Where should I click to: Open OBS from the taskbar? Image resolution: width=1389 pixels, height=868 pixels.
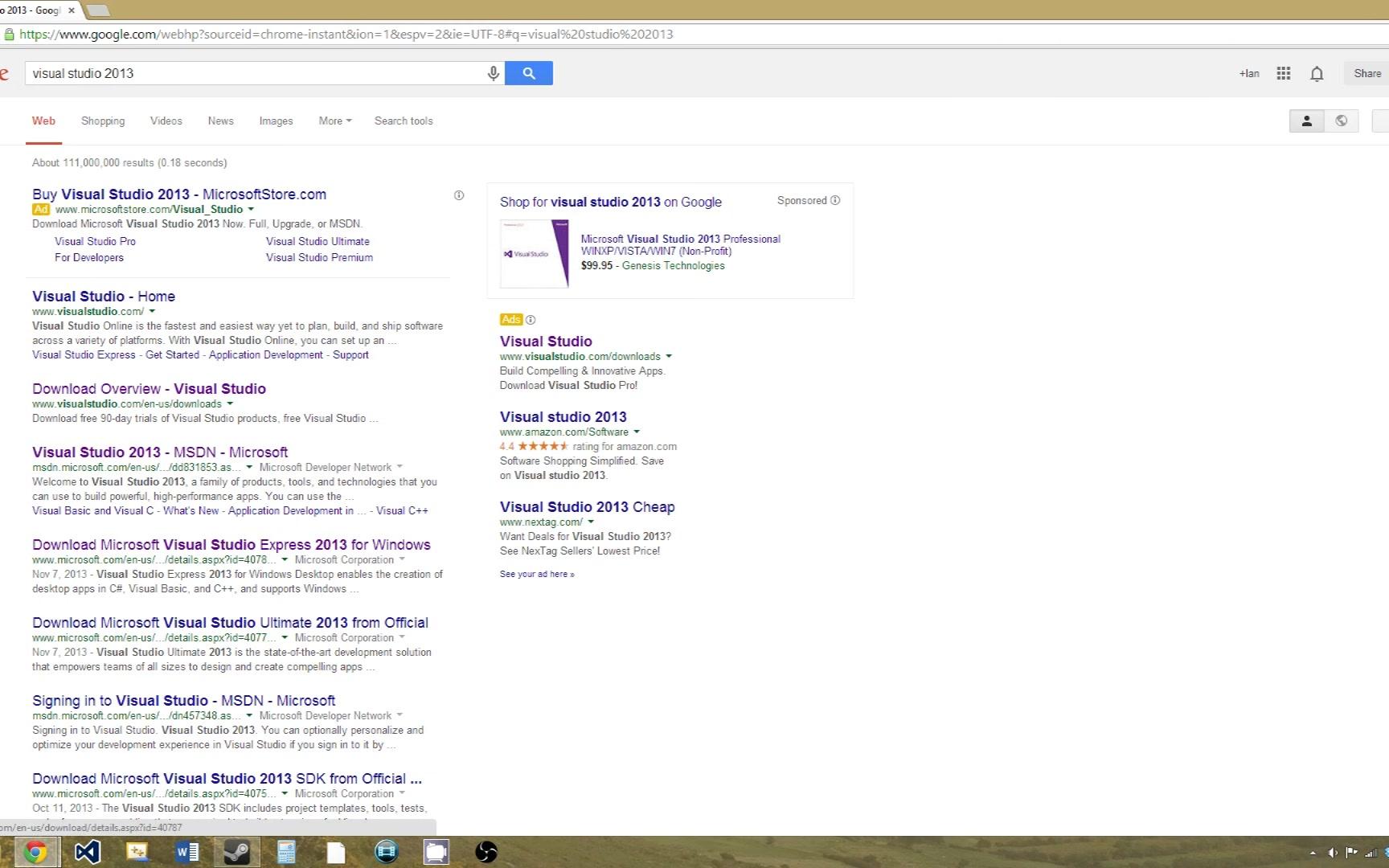tap(486, 852)
